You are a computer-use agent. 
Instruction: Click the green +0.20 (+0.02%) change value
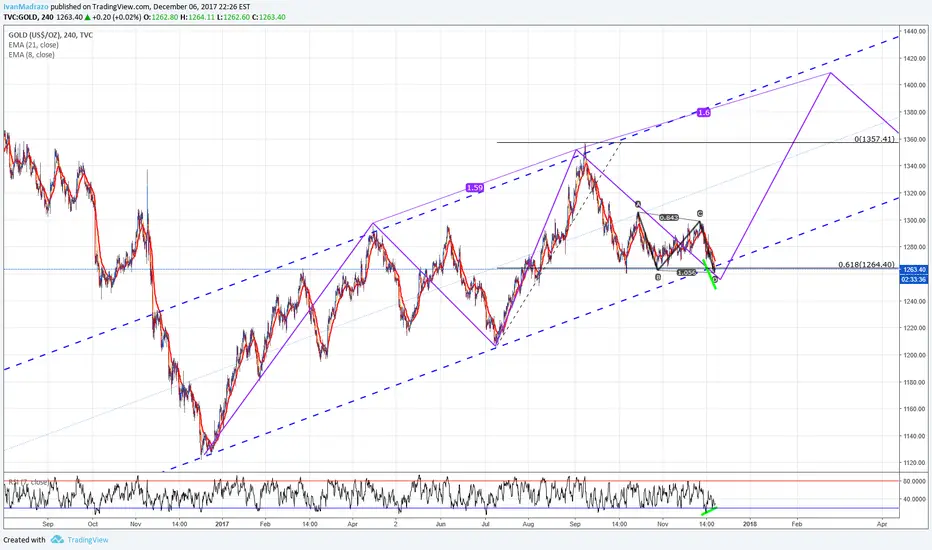[118, 17]
